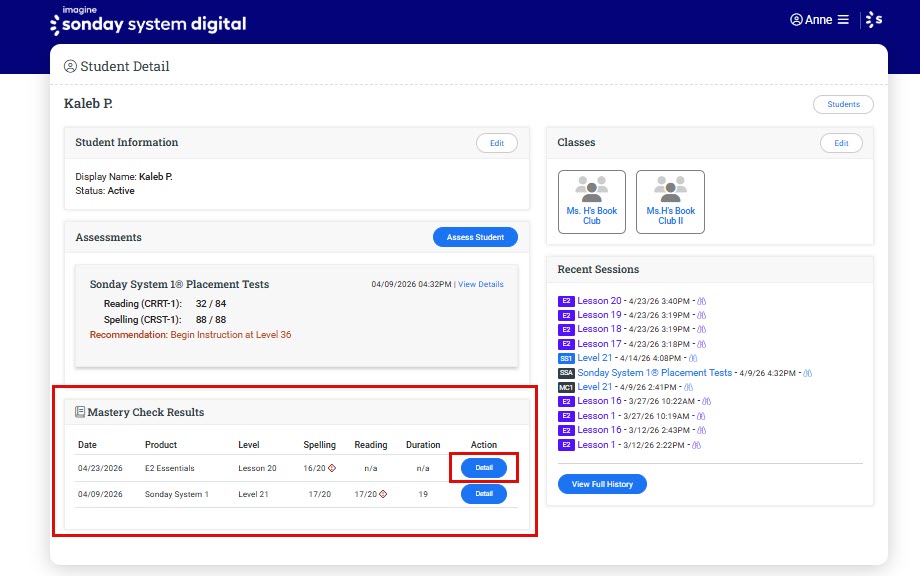This screenshot has width=920, height=576.
Task: Click the diamond flag beside Spelling 16/20
Action: [332, 468]
